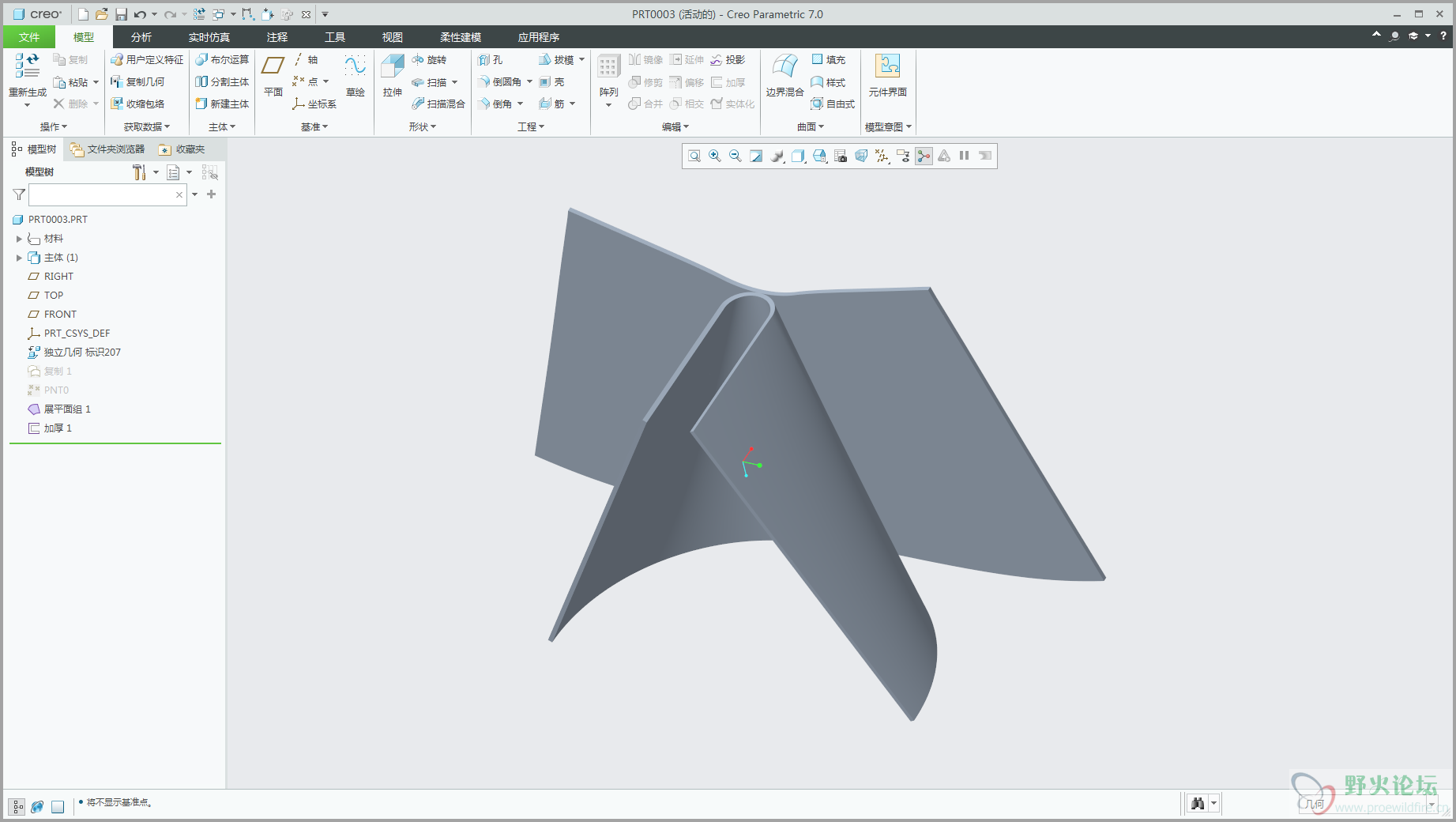Create a datum Axis (轴)
This screenshot has width=1456, height=822.
pos(305,59)
